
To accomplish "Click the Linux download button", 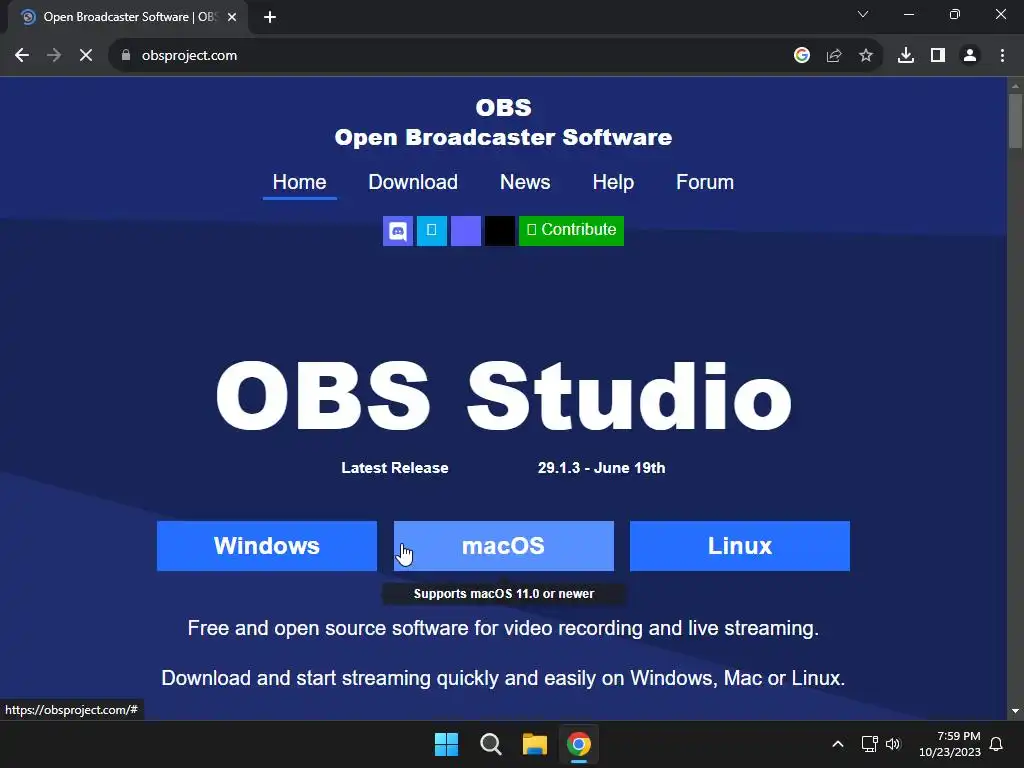I will coord(740,546).
